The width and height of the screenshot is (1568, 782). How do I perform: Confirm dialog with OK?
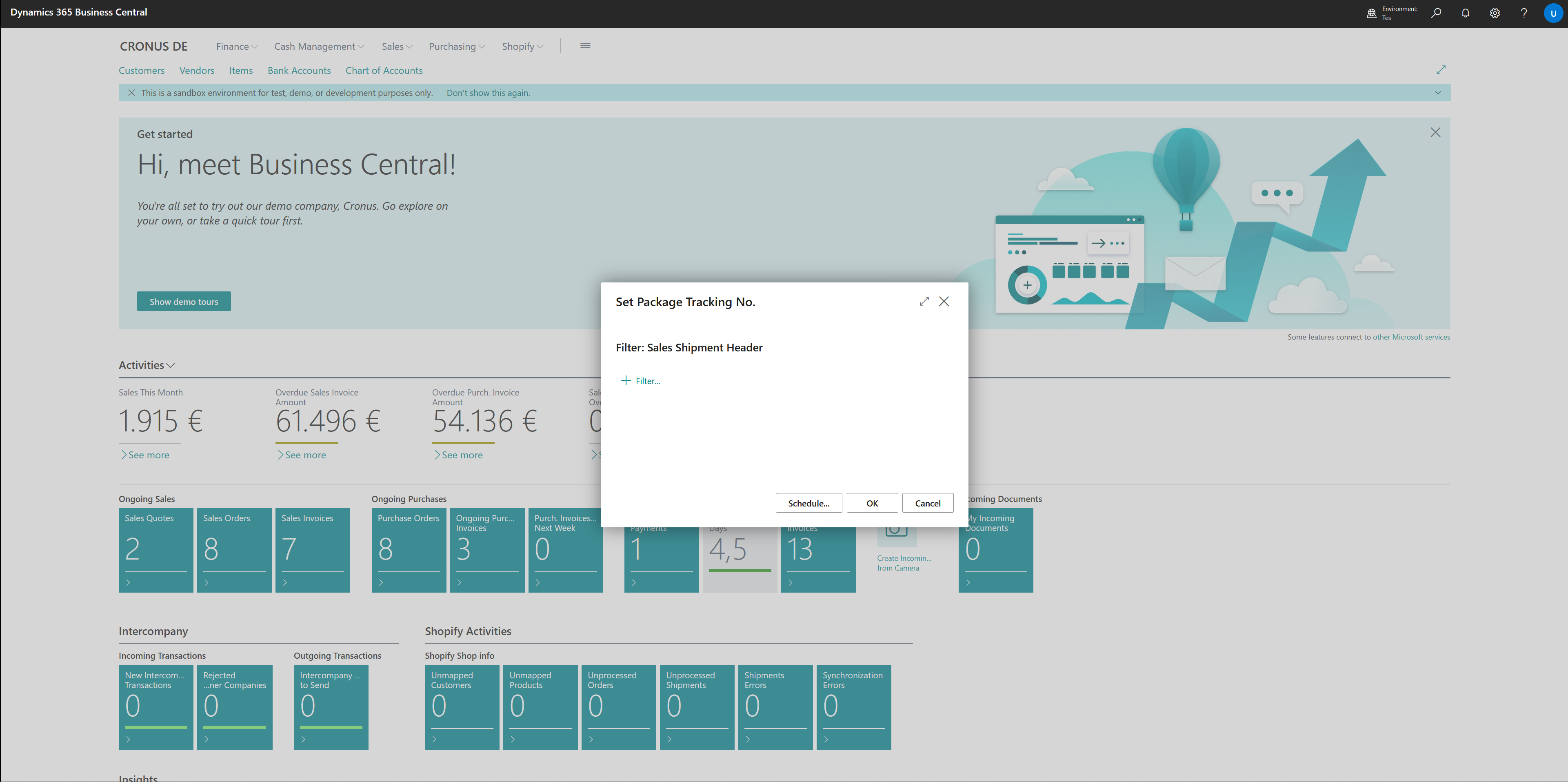point(872,503)
